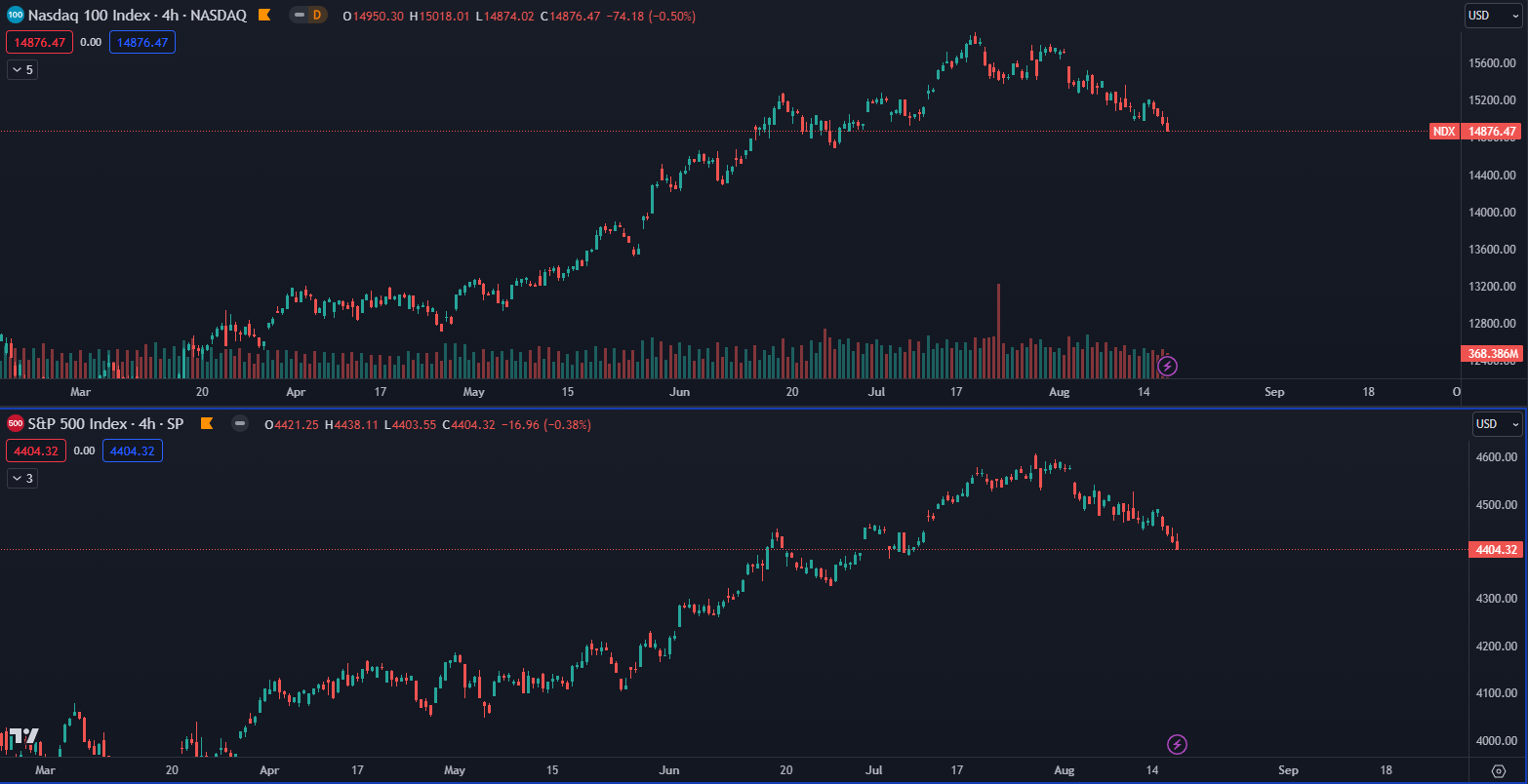Toggle the S&P 500 market status indicator

pos(240,424)
